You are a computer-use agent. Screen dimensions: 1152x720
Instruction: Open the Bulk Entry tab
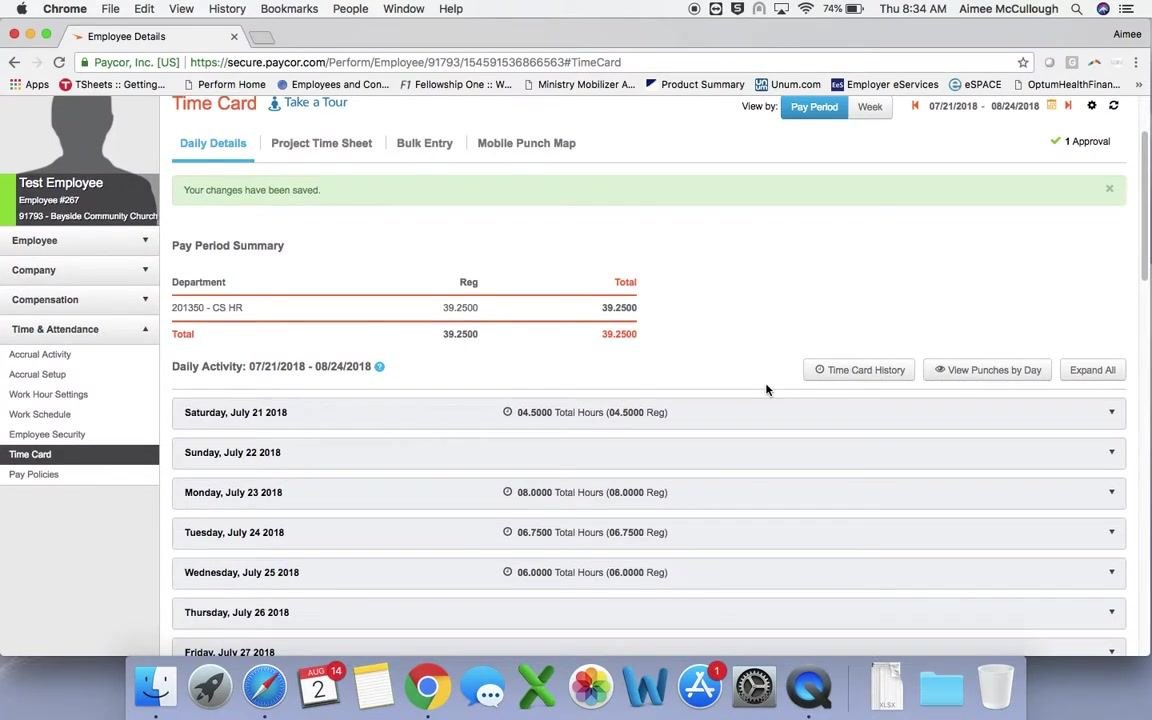[425, 143]
